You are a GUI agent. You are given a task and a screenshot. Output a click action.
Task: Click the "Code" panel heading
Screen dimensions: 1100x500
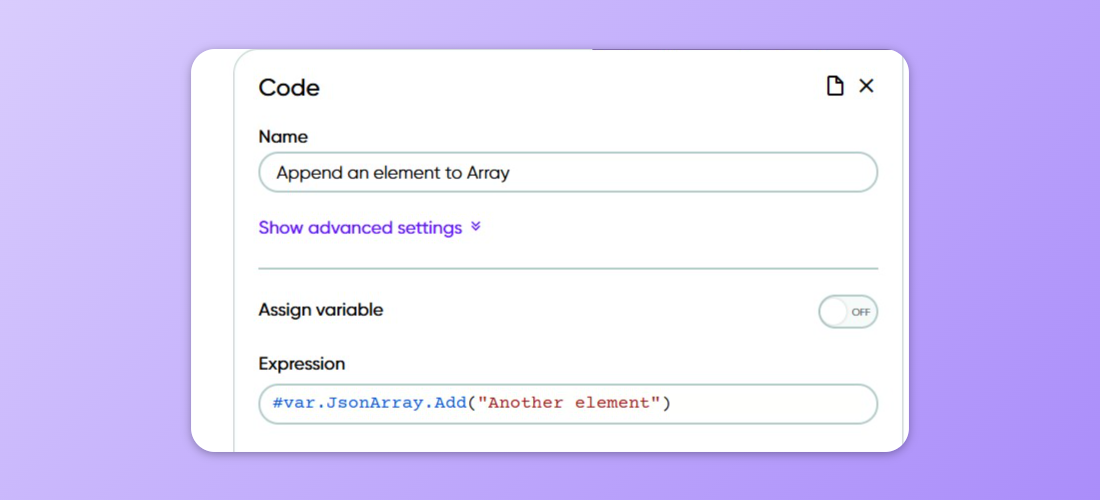pos(289,87)
